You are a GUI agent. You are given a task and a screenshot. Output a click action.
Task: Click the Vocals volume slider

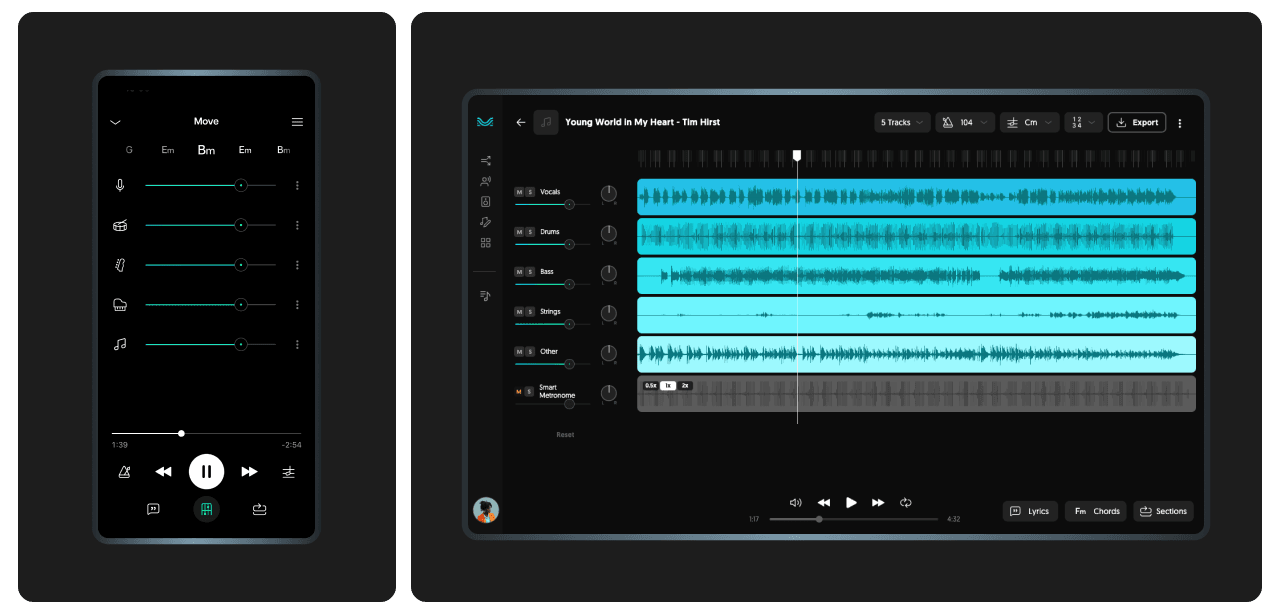point(570,204)
